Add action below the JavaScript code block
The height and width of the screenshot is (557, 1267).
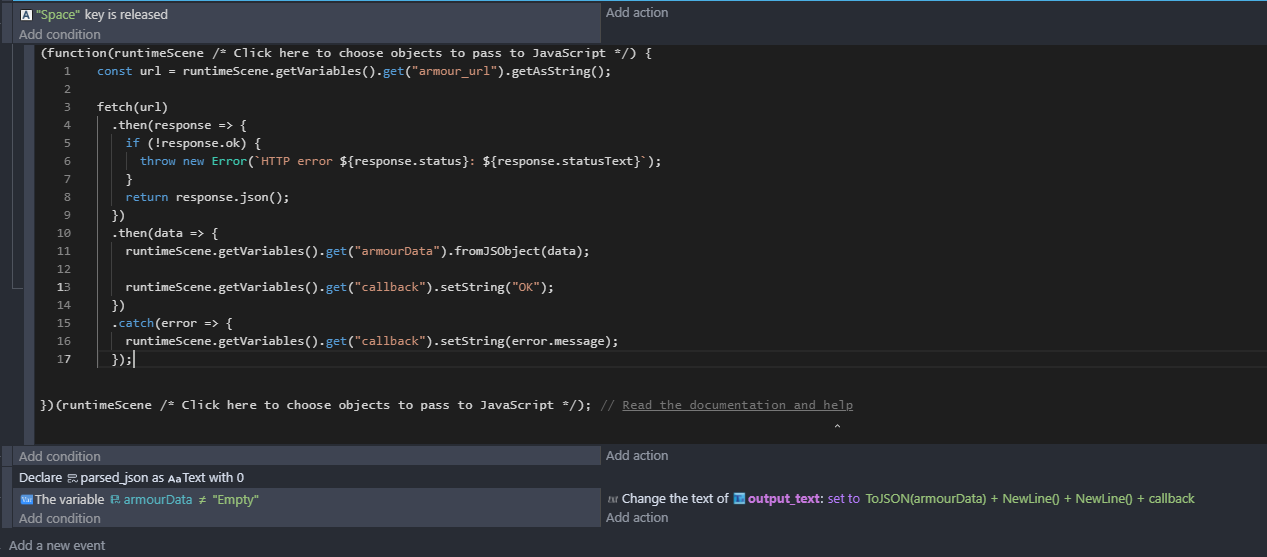pos(637,455)
